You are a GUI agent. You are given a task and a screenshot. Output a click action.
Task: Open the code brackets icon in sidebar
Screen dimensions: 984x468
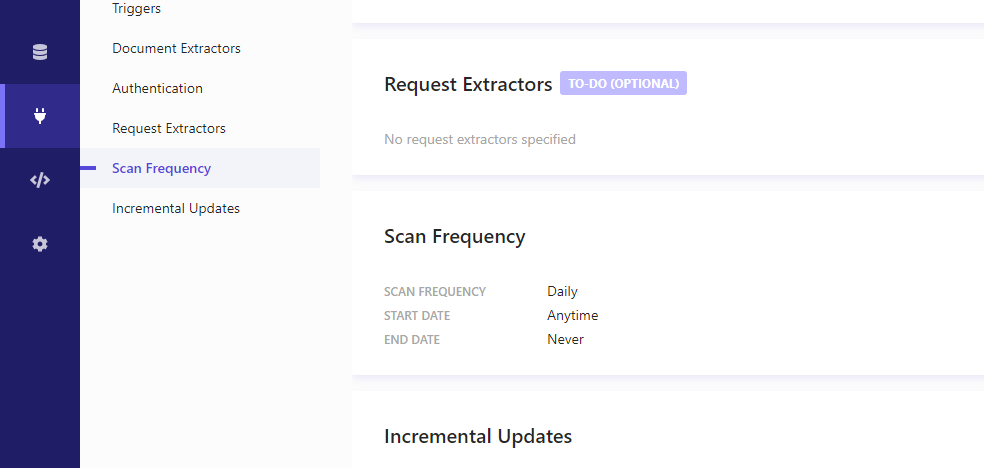pyautogui.click(x=40, y=180)
